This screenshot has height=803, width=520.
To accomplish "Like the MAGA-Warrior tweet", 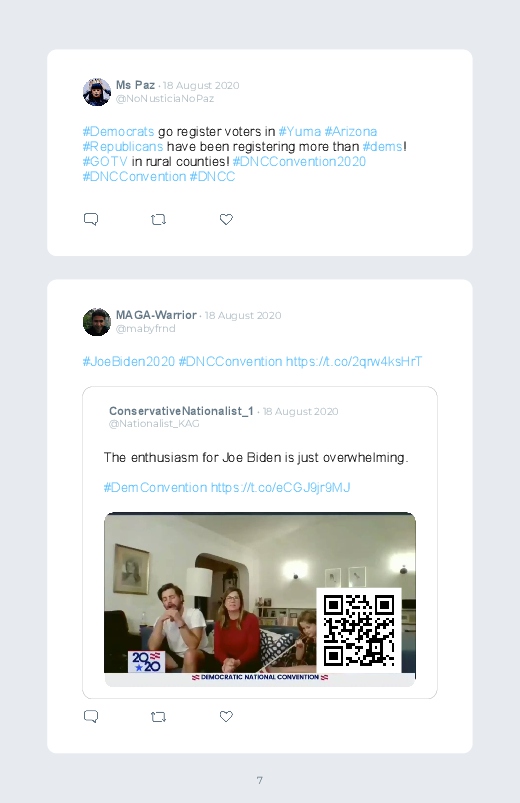I will click(x=226, y=716).
